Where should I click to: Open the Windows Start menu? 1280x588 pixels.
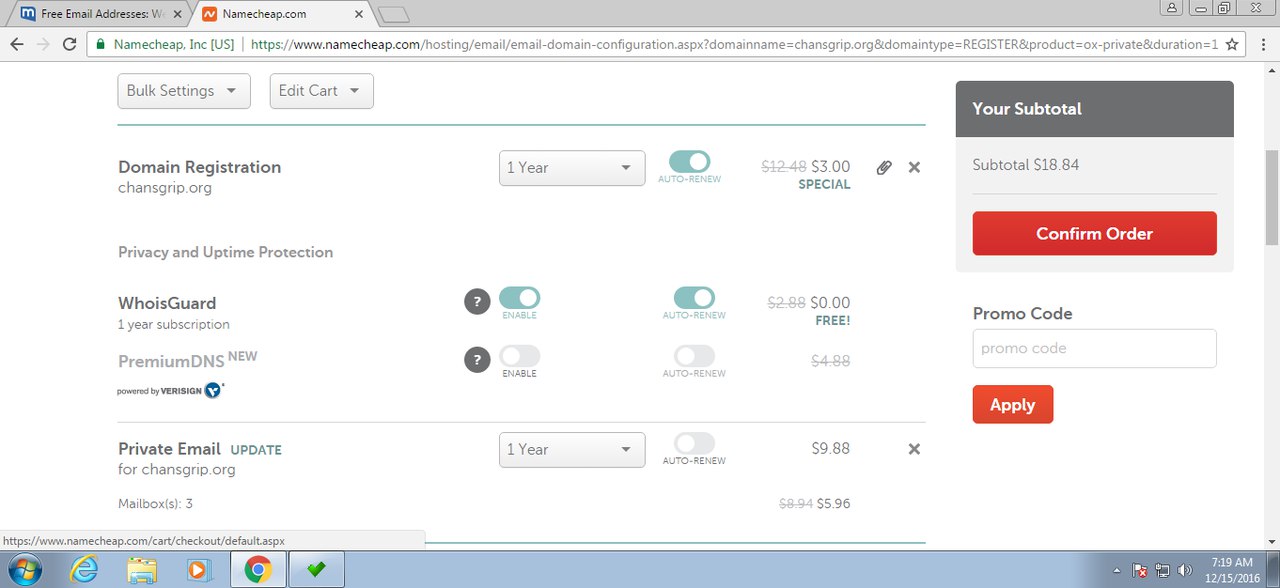coord(27,569)
